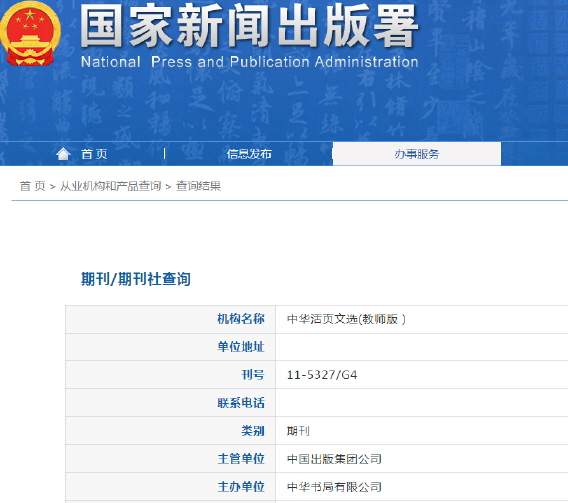Click the home house icon

pyautogui.click(x=63, y=154)
